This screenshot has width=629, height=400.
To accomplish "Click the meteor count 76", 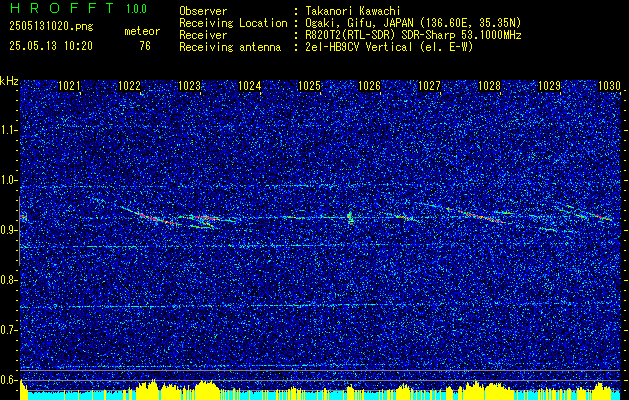I will point(145,46).
